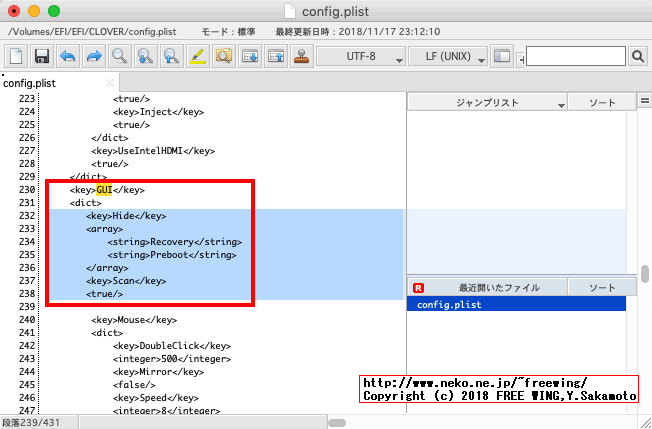The height and width of the screenshot is (429, 652).
Task: Click the Scan key on line 237
Action: click(123, 281)
